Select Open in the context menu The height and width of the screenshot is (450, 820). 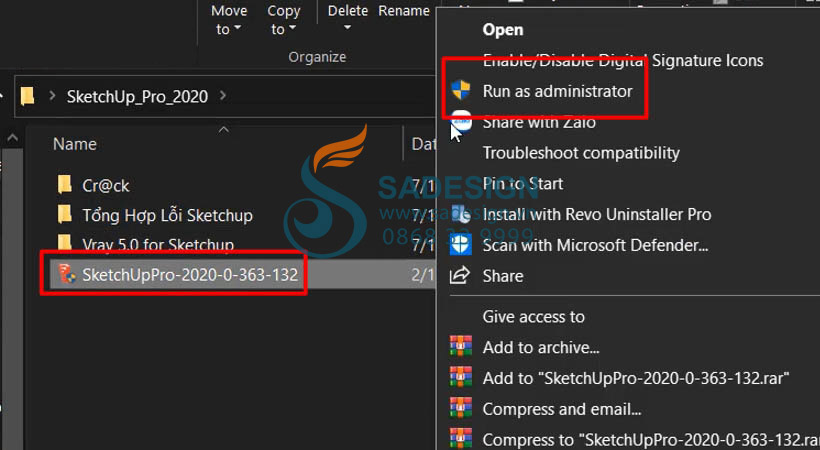point(503,30)
